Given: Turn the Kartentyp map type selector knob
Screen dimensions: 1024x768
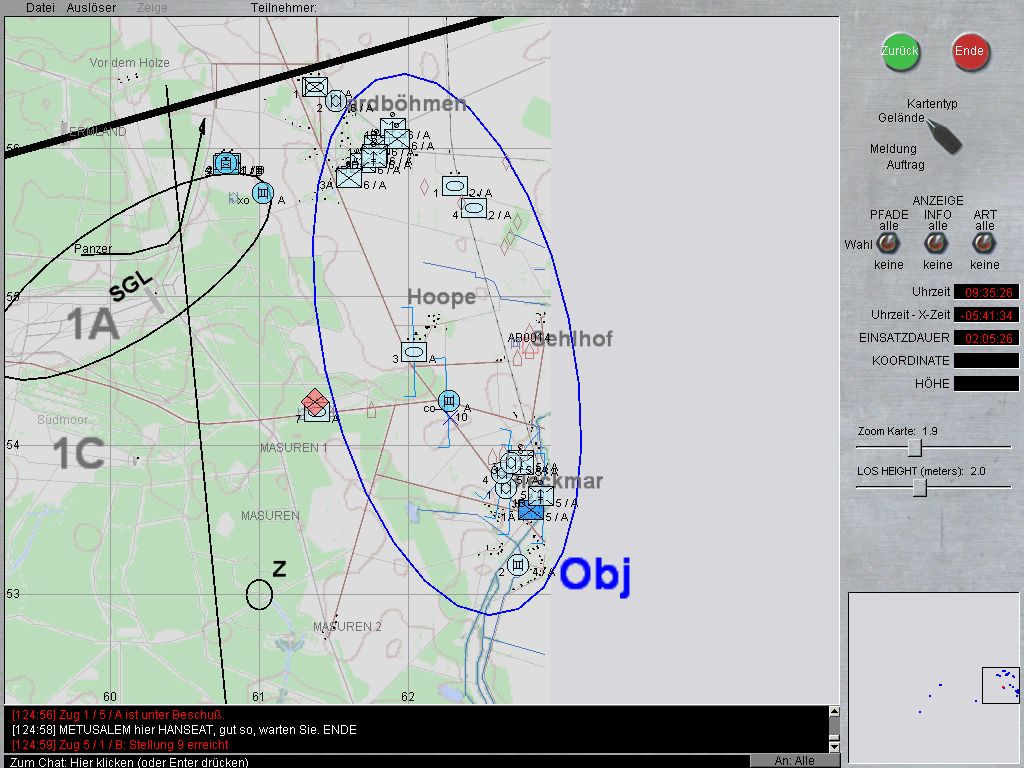Looking at the screenshot, I should (x=942, y=135).
